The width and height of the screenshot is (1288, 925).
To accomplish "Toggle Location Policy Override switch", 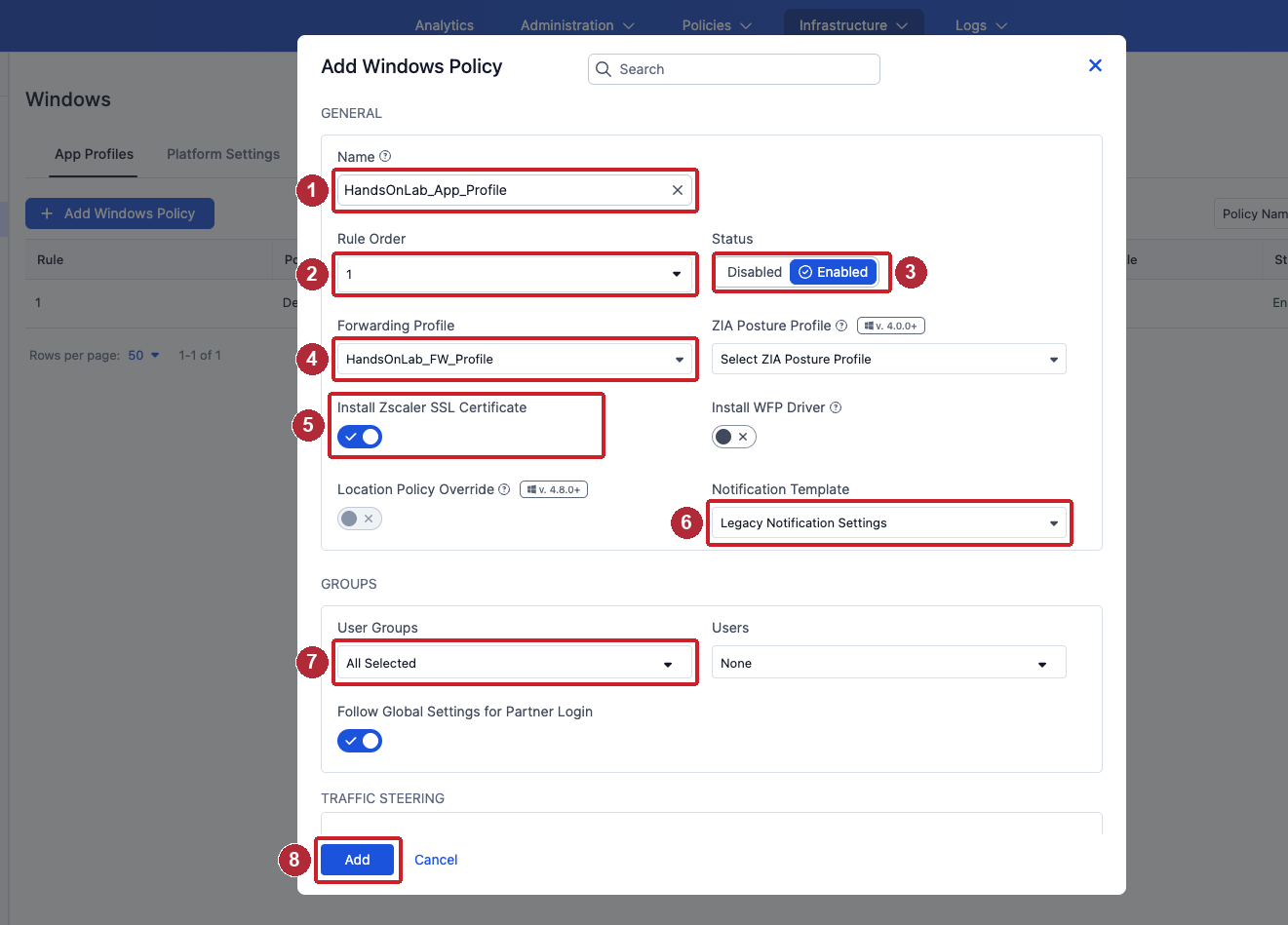I will pyautogui.click(x=360, y=519).
